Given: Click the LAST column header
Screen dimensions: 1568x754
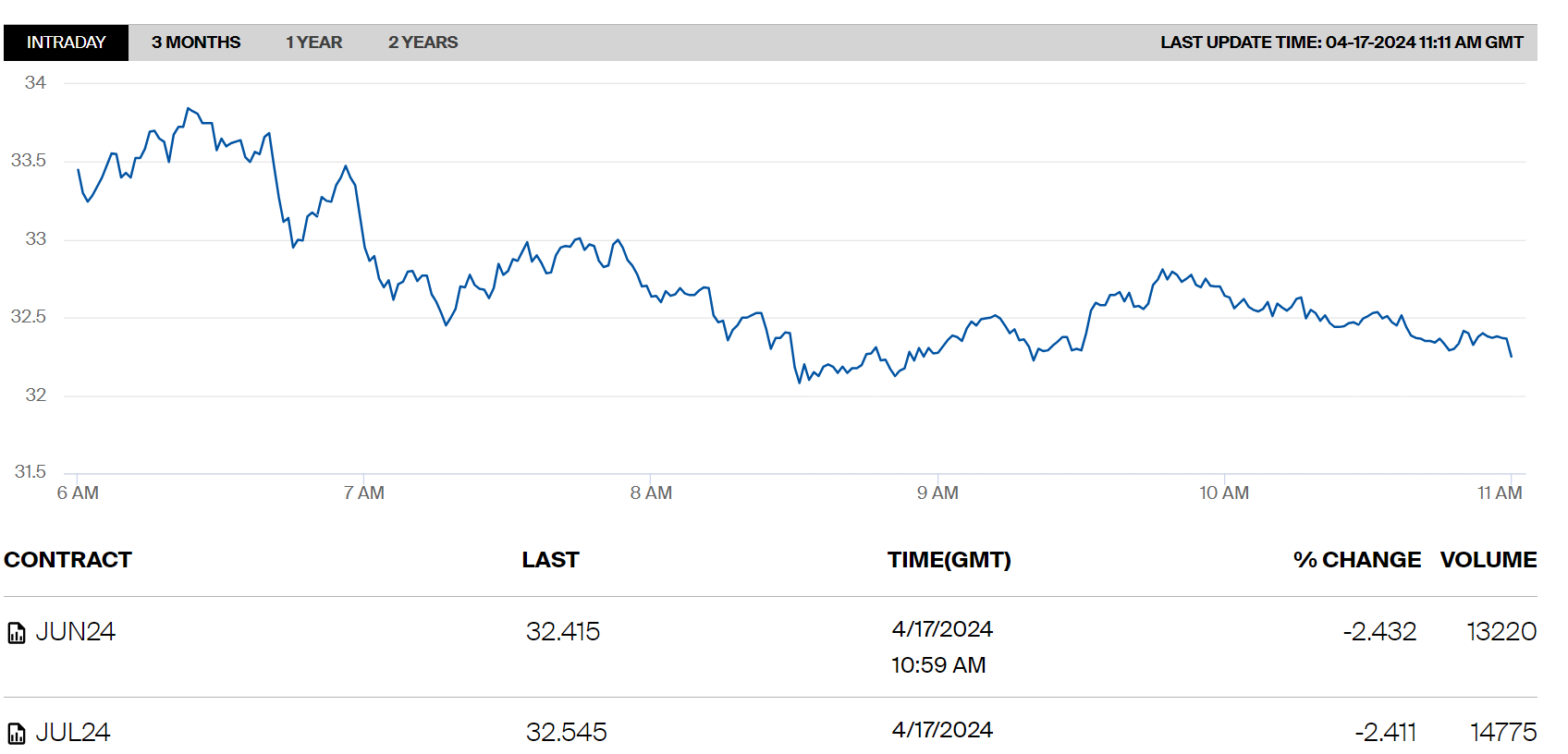Looking at the screenshot, I should (550, 560).
